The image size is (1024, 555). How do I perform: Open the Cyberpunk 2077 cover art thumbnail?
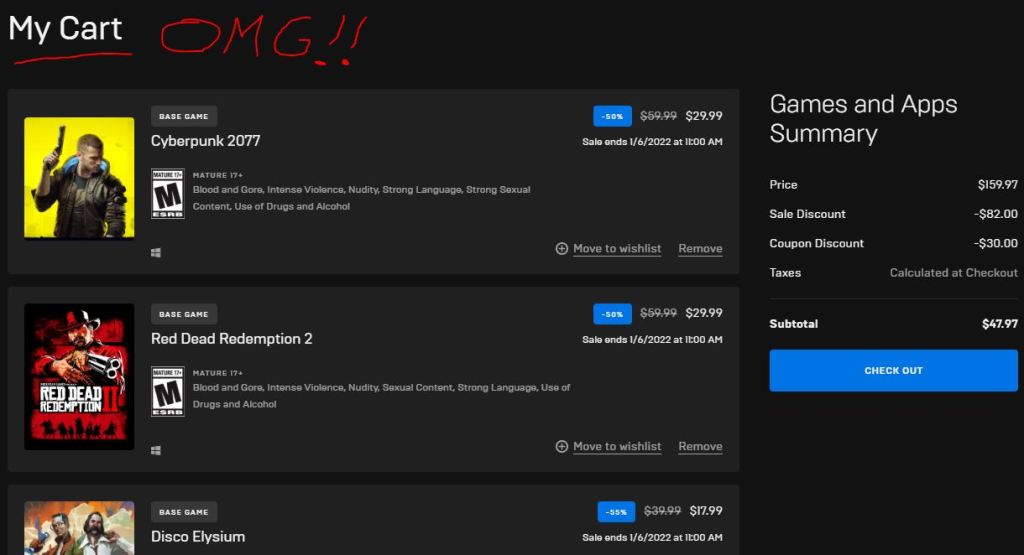79,178
